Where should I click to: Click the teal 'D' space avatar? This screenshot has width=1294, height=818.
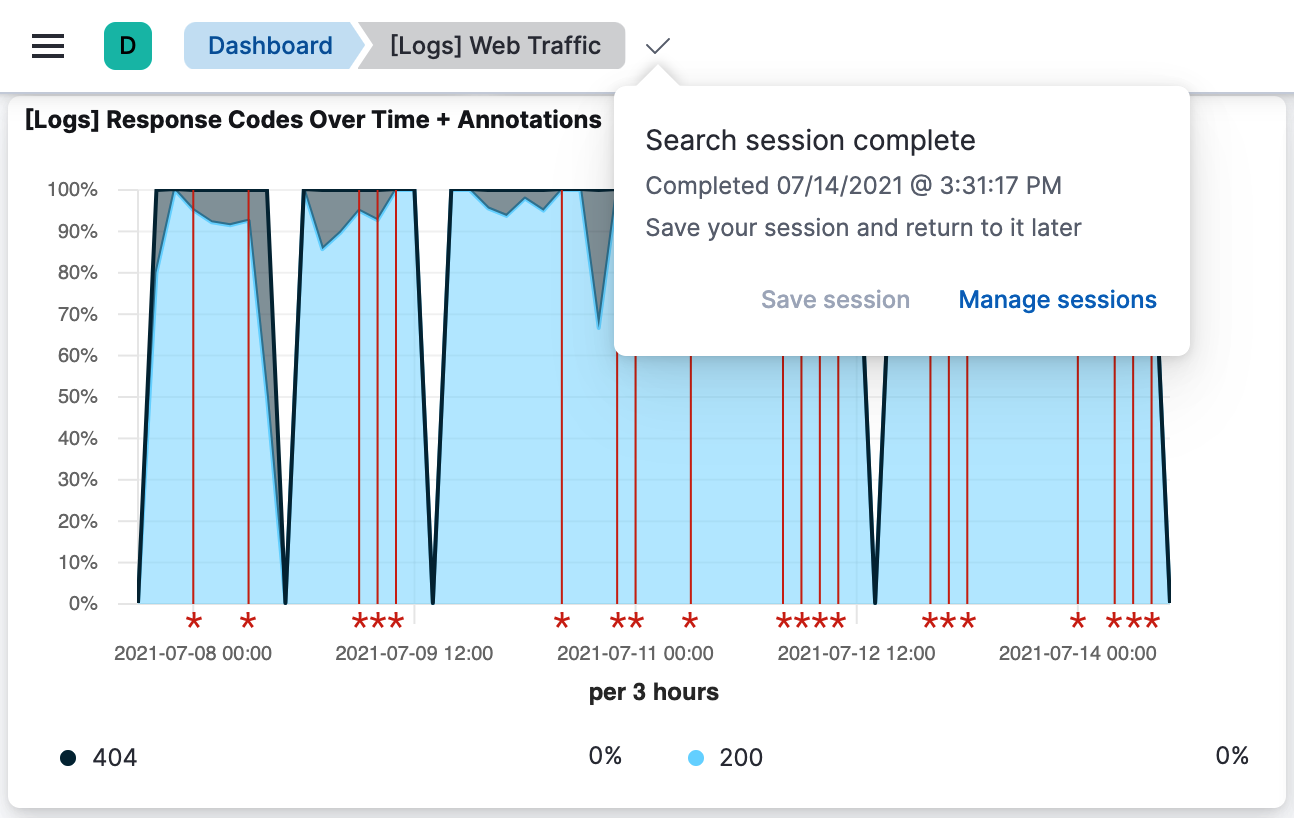coord(128,45)
